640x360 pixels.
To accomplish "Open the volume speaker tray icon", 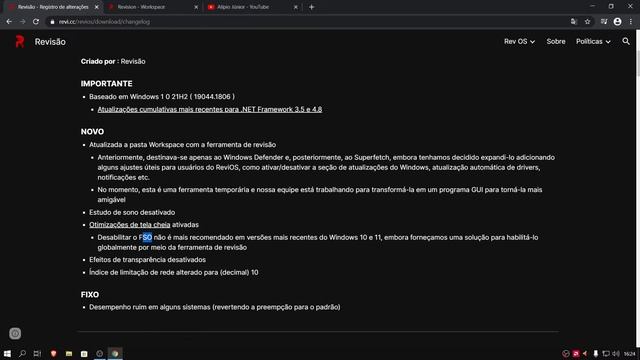I will click(616, 353).
